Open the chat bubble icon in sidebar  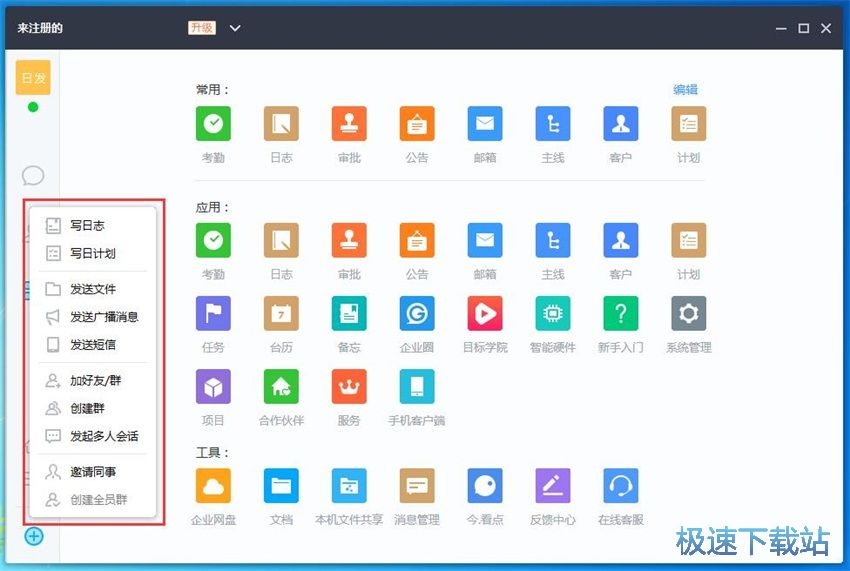pos(33,175)
